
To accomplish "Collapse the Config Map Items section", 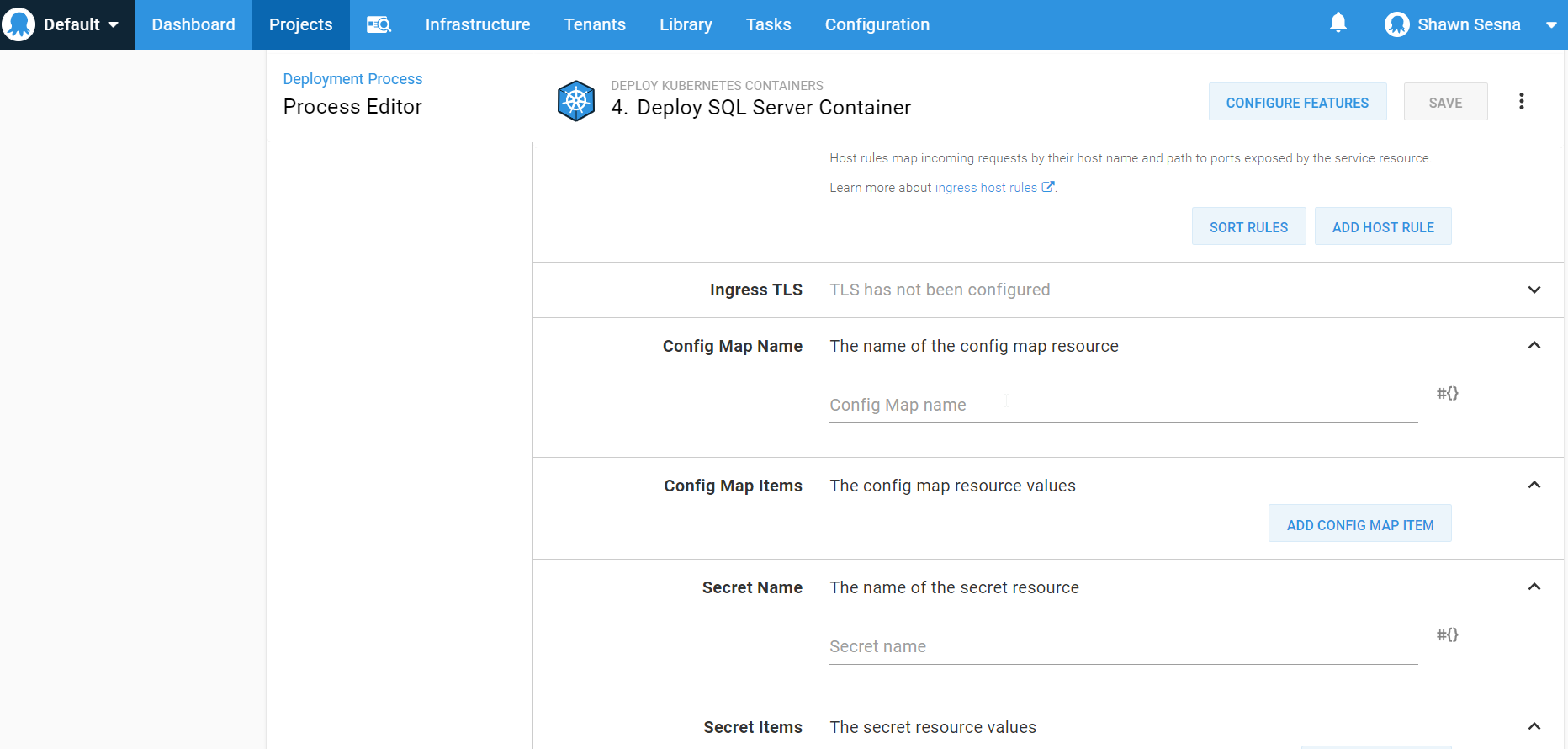I will [1534, 485].
